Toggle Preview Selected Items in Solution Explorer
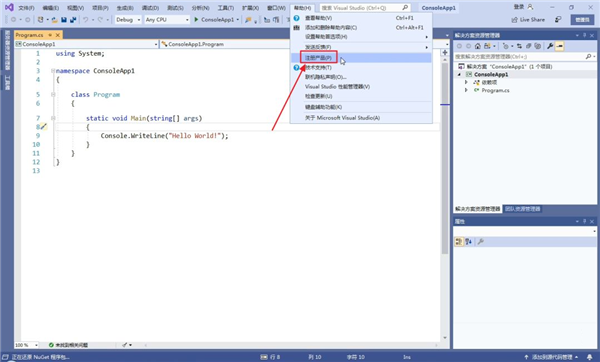 [559, 46]
